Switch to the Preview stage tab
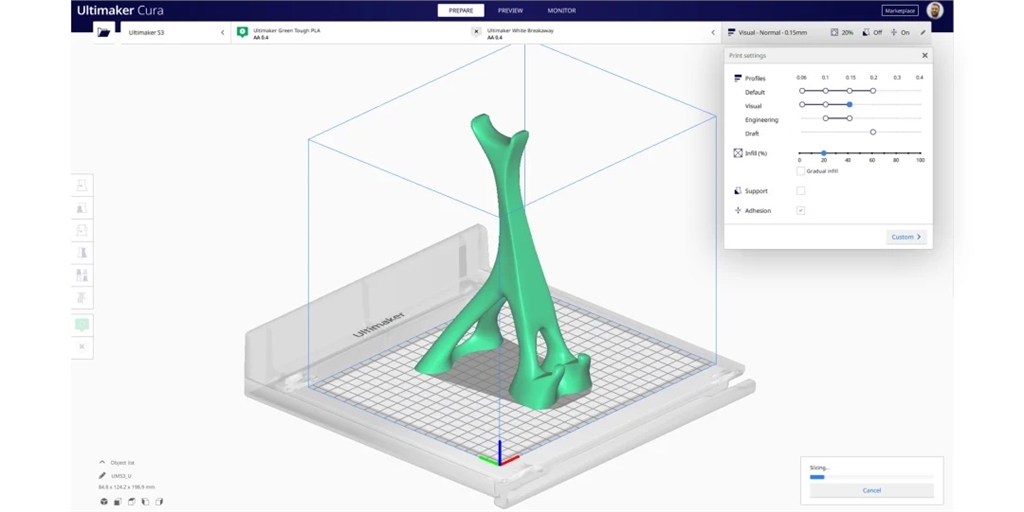1024x512 pixels. tap(510, 10)
